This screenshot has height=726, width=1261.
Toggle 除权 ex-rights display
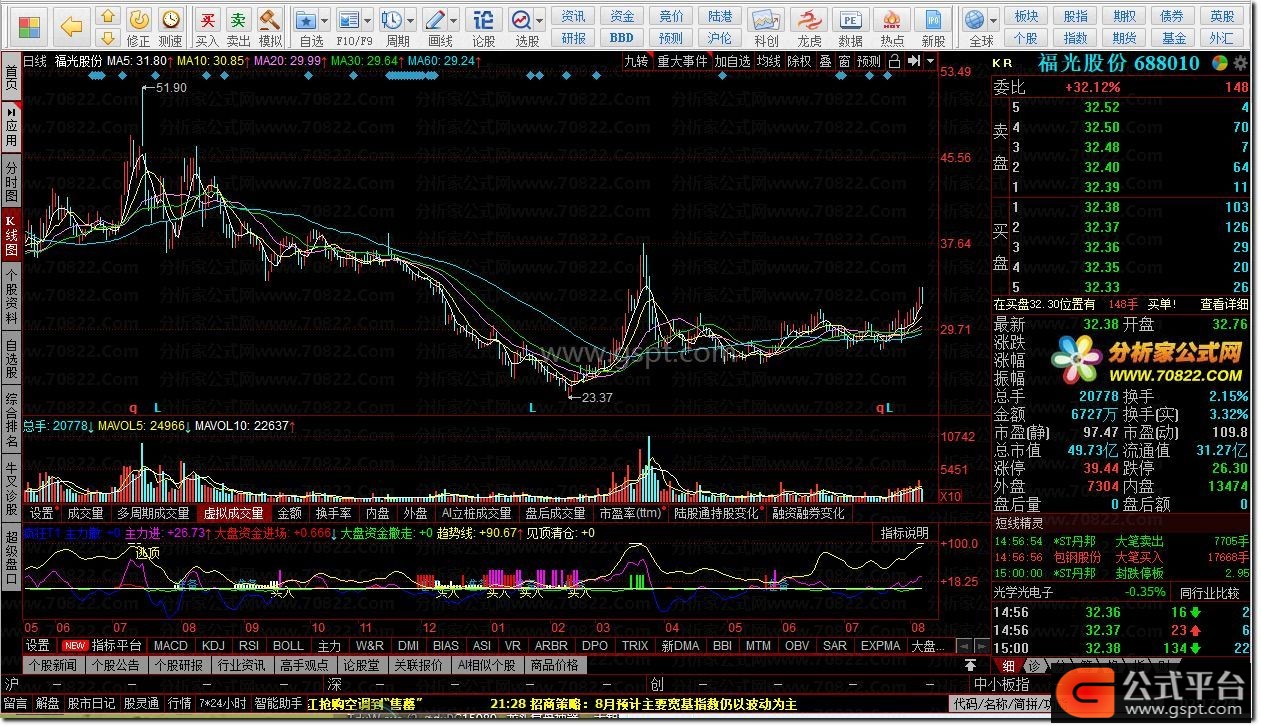(800, 61)
